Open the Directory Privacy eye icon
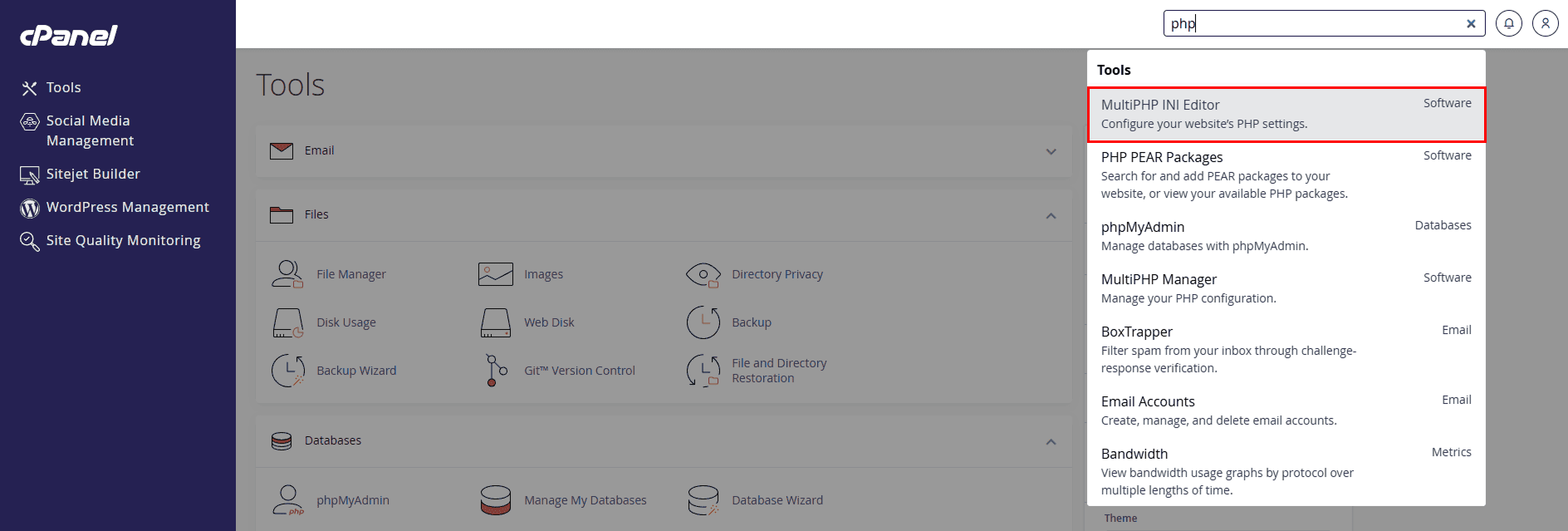The width and height of the screenshot is (1568, 531). coord(703,274)
